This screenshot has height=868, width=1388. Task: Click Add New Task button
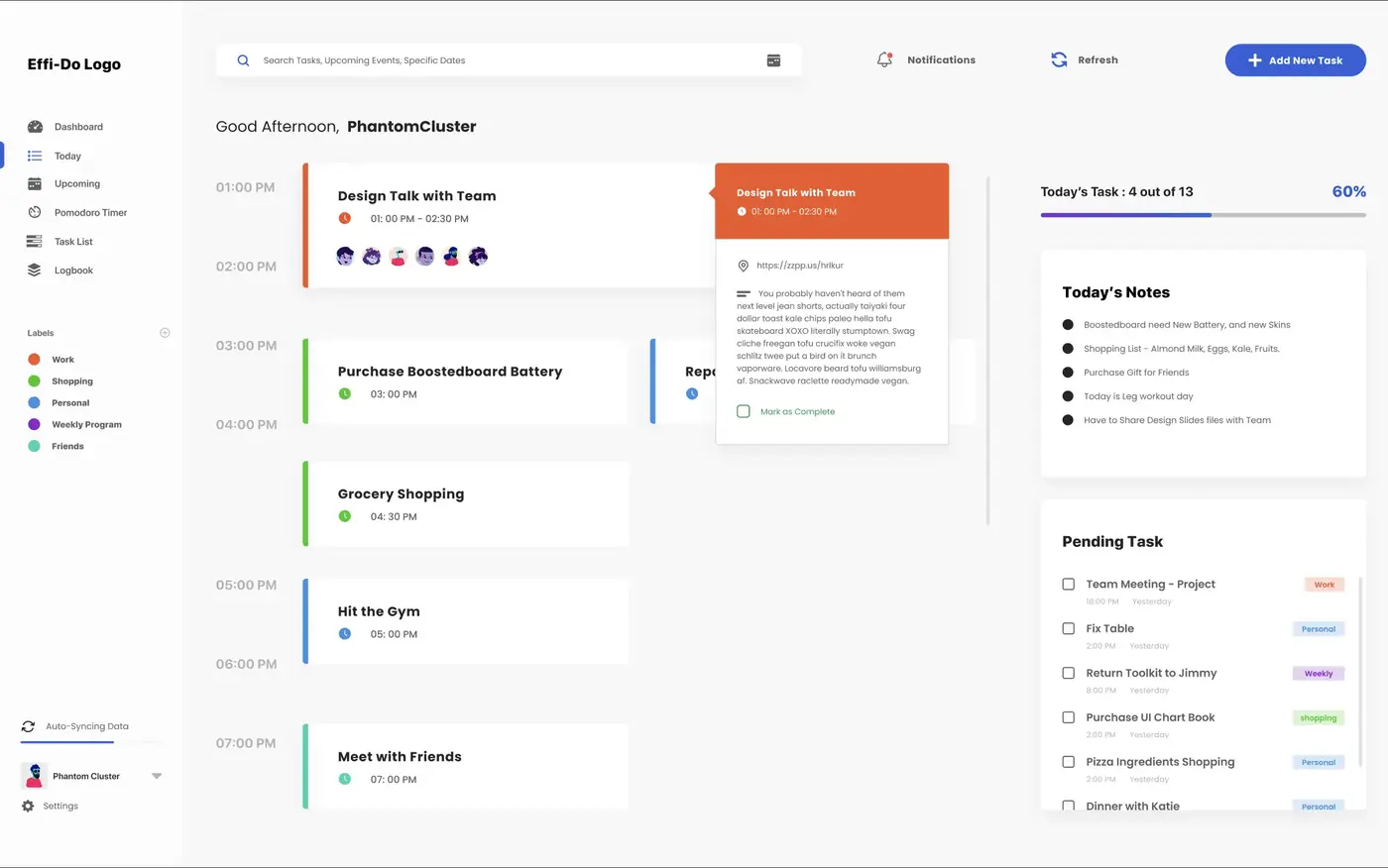point(1295,60)
